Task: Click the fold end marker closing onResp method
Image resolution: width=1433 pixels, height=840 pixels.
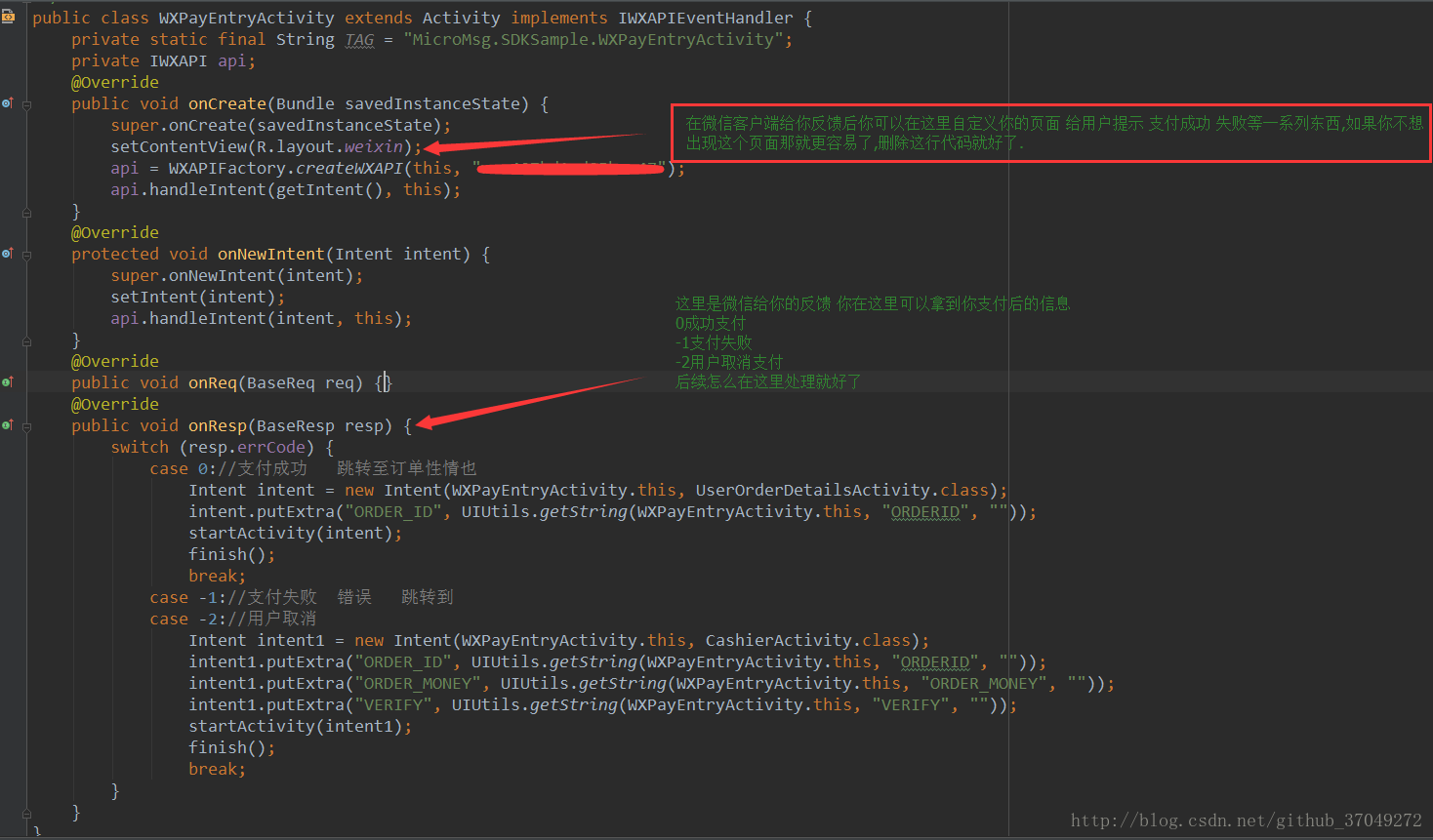Action: [x=27, y=813]
